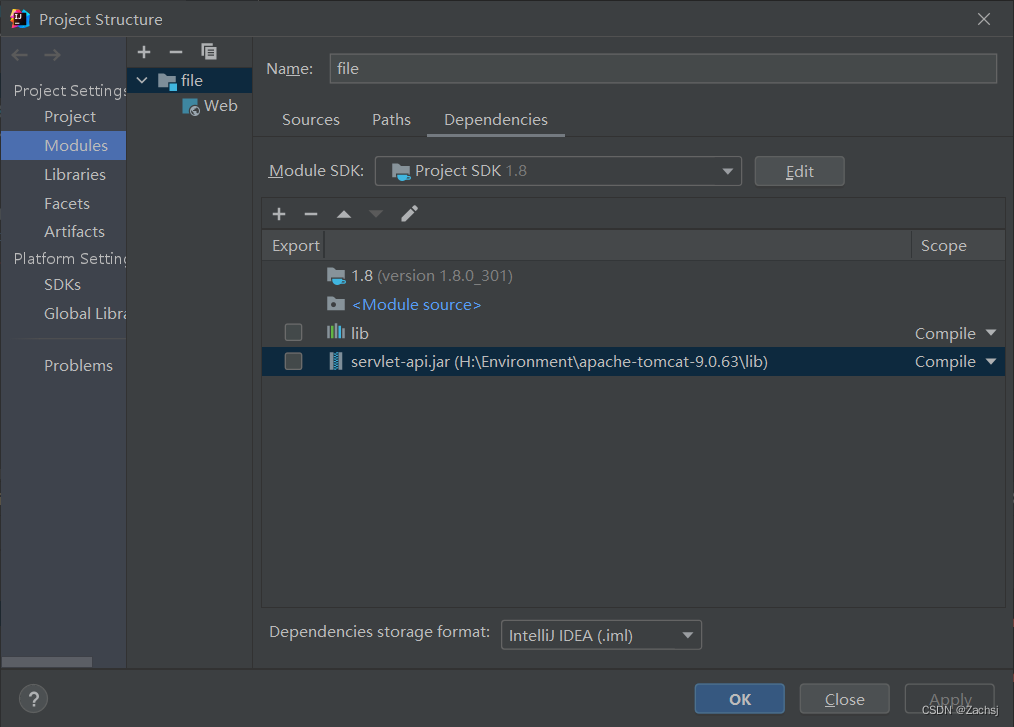
Task: Click the Web facet icon
Action: pos(191,107)
